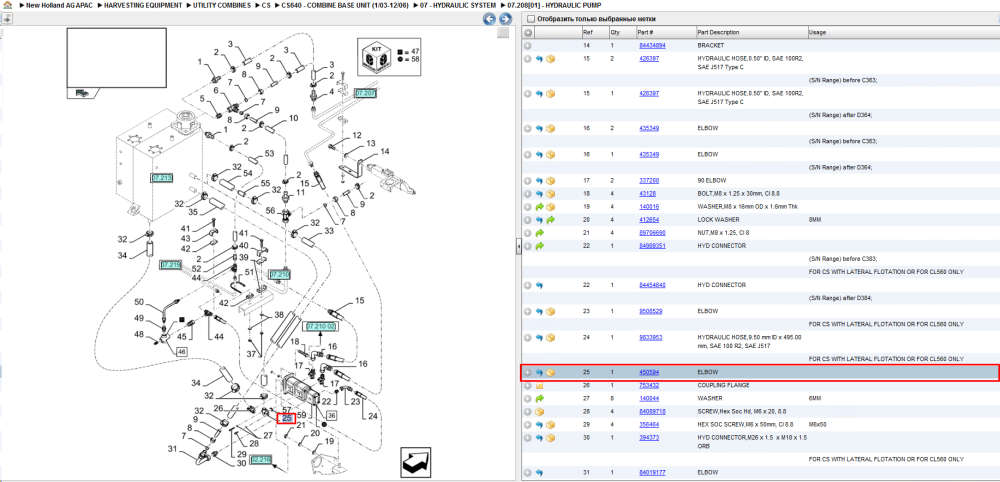The image size is (1000, 482).
Task: Click package icon for SCREW Hex Soc Hd row
Action: (x=539, y=412)
